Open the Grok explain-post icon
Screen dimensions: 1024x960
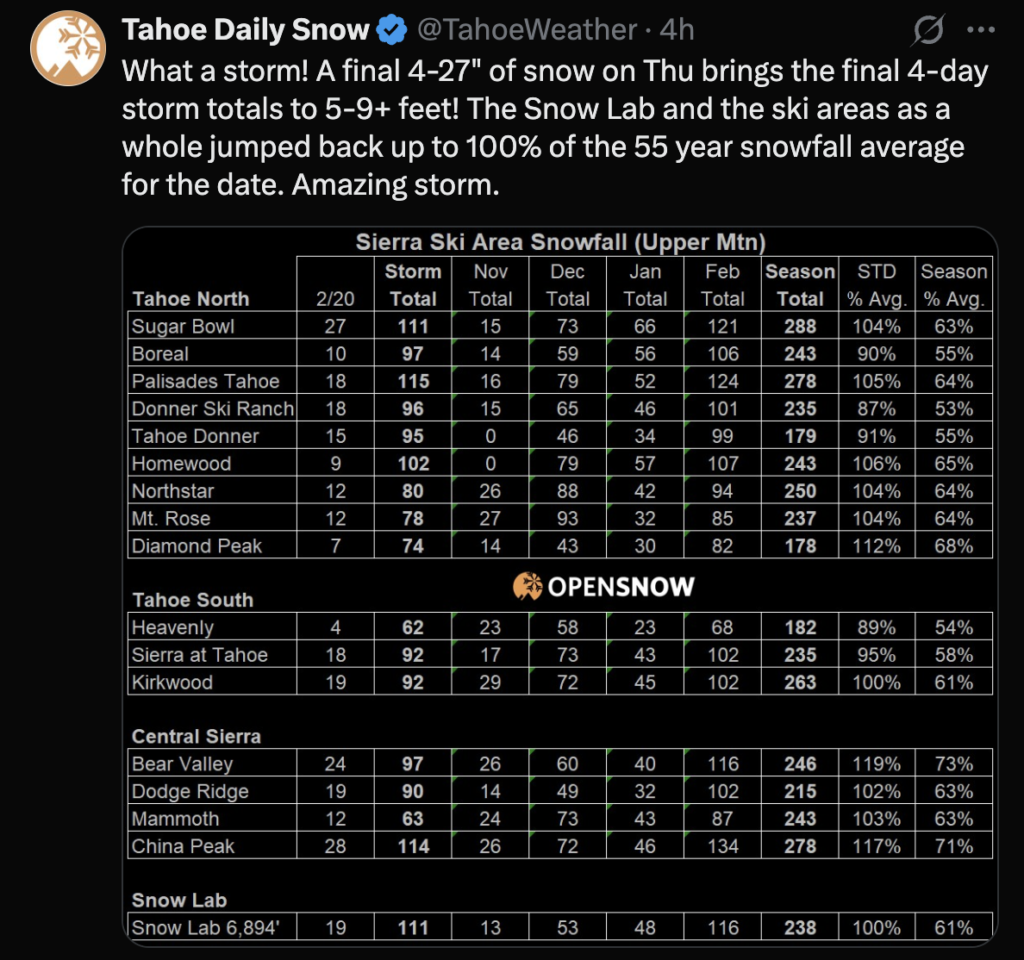click(x=929, y=32)
